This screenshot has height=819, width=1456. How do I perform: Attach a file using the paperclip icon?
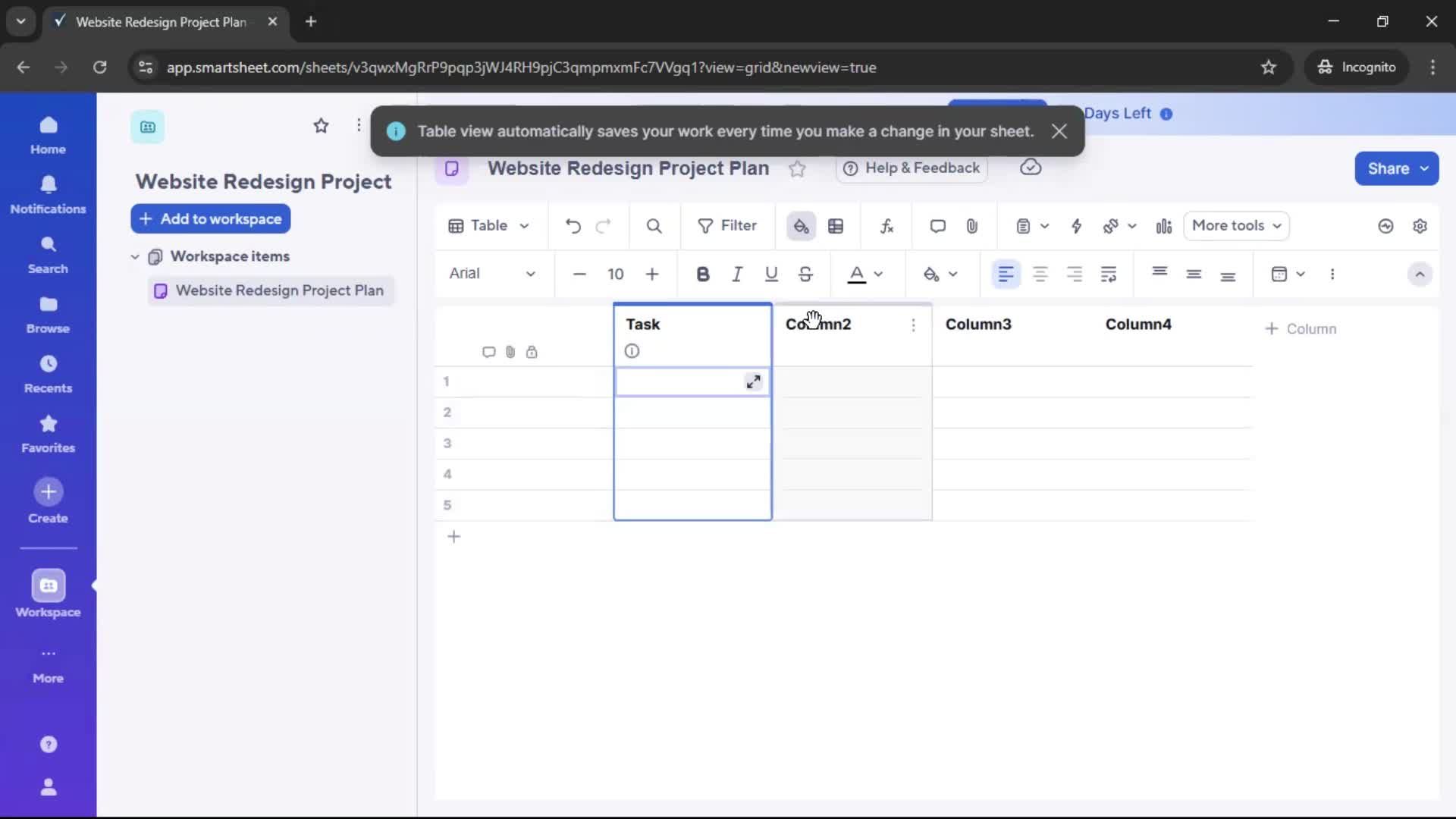click(x=973, y=226)
